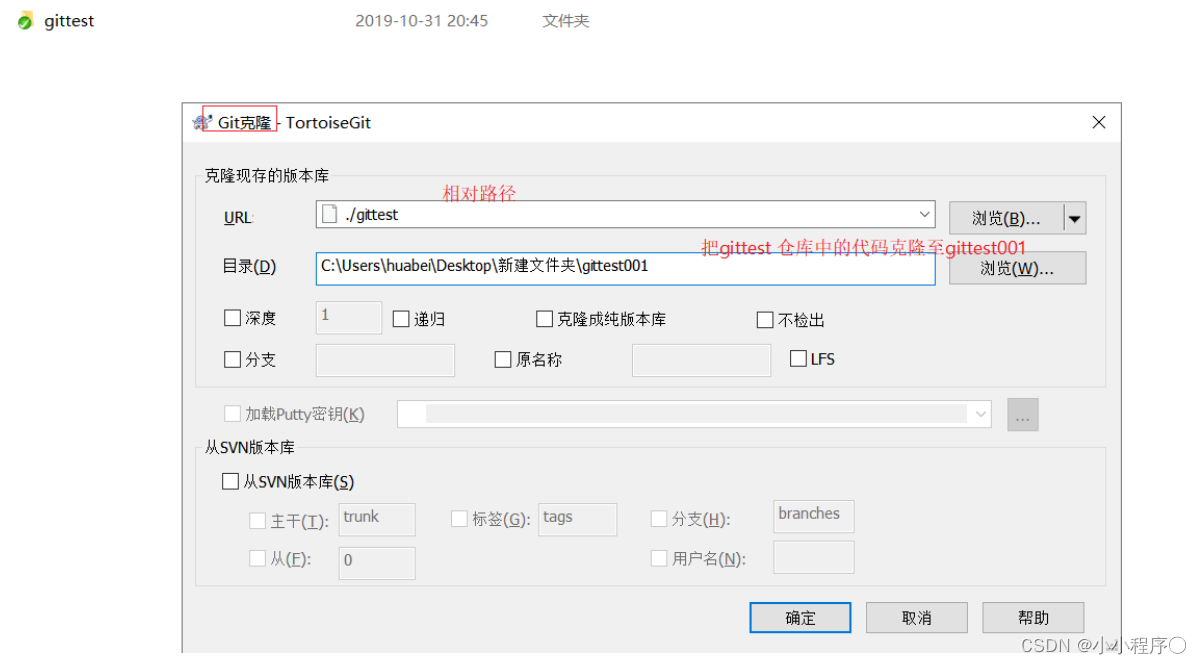Toggle the 从(F) checkbox

pos(257,559)
